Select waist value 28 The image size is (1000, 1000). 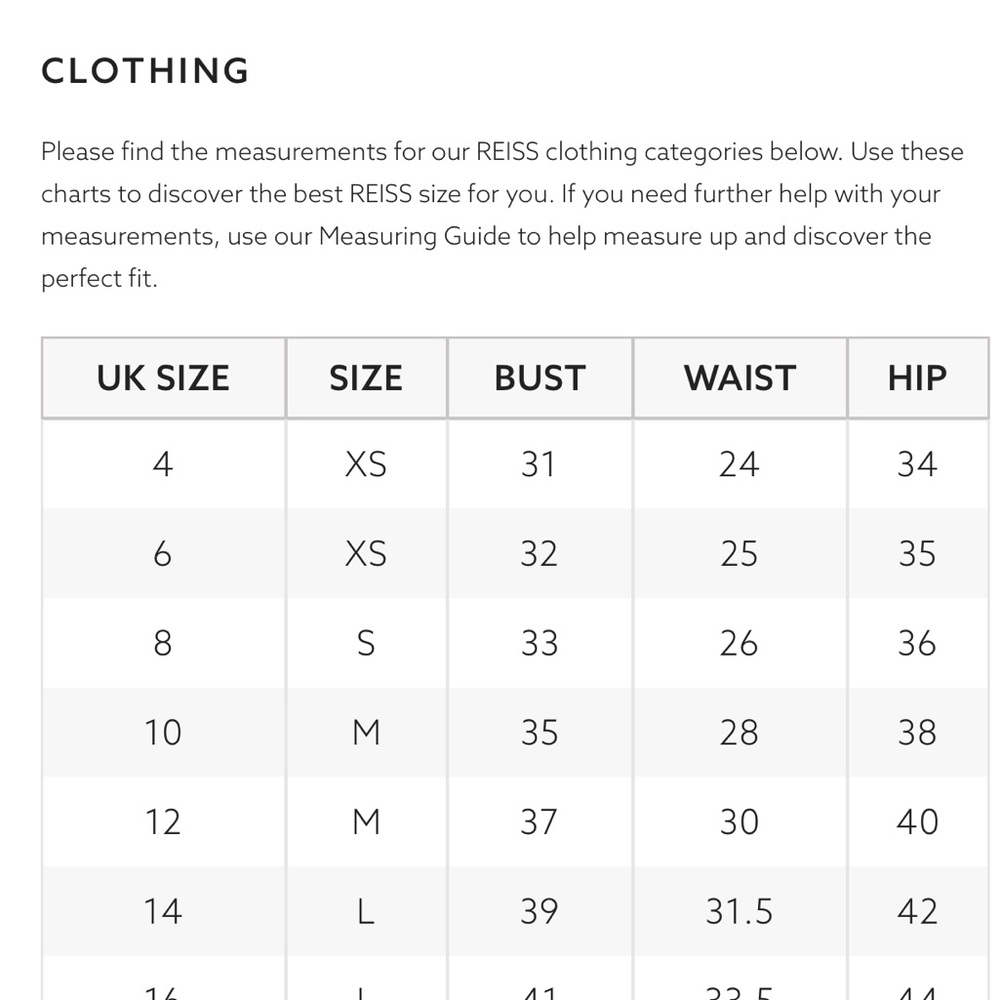(740, 732)
